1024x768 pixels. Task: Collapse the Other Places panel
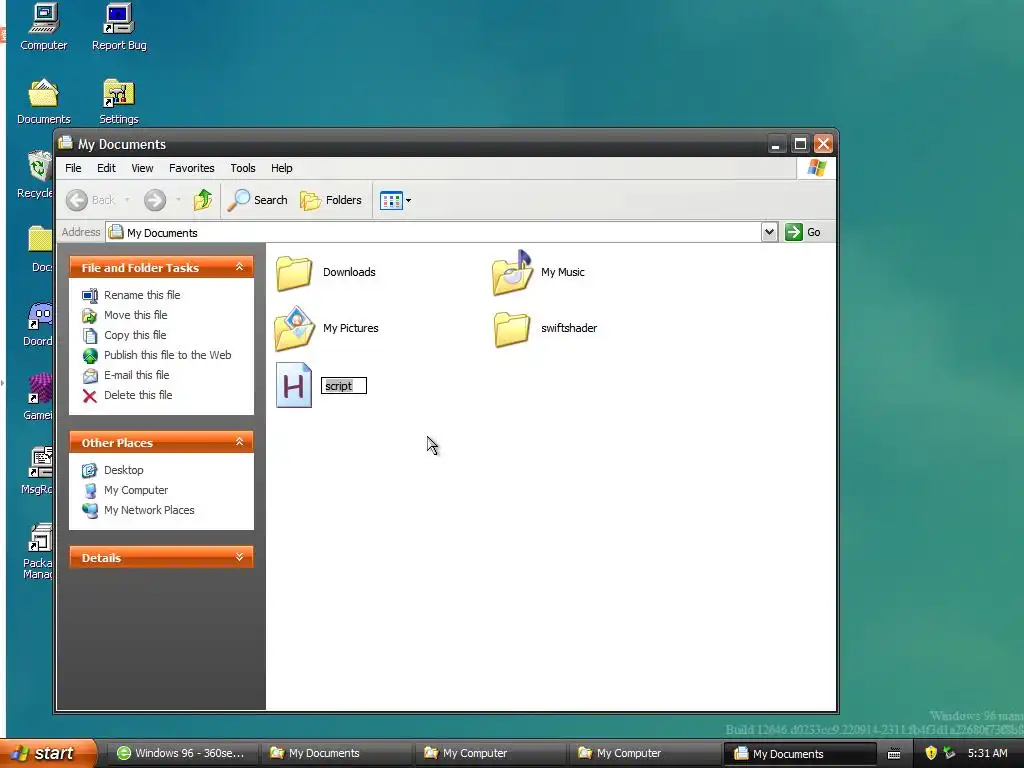tap(240, 442)
